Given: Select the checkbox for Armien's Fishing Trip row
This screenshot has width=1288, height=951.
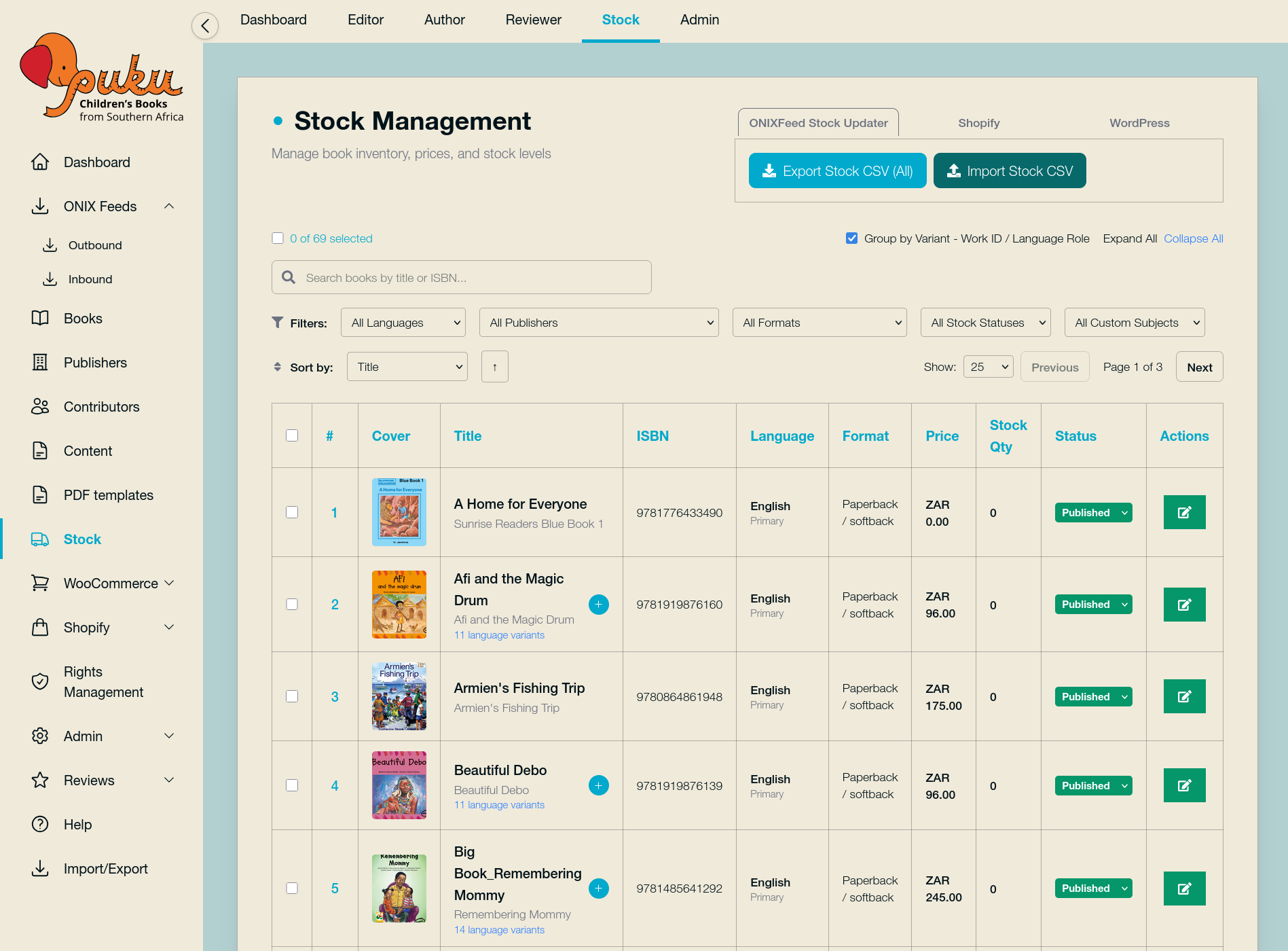Looking at the screenshot, I should [x=292, y=697].
